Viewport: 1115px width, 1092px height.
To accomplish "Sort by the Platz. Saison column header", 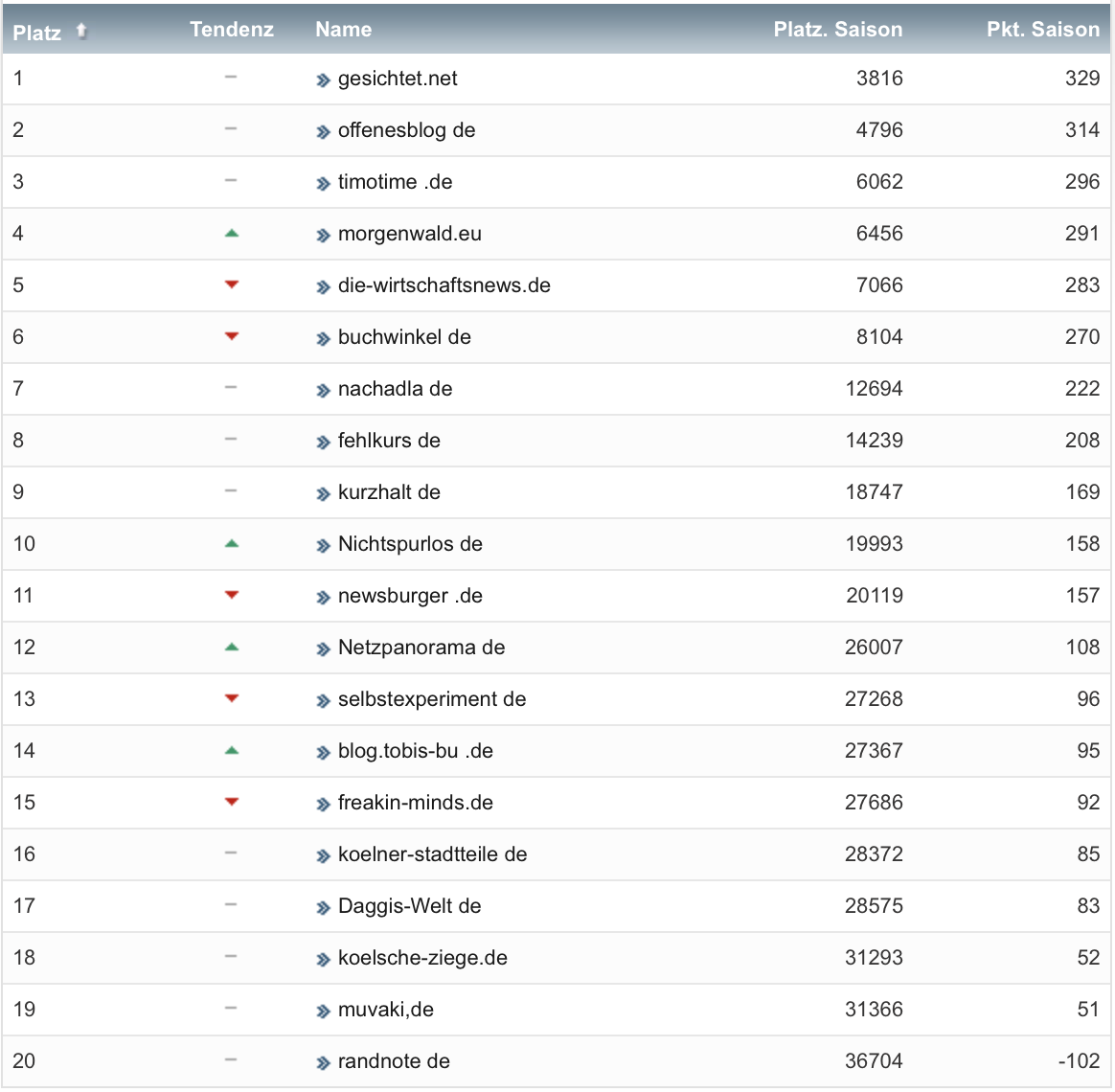I will [x=837, y=29].
